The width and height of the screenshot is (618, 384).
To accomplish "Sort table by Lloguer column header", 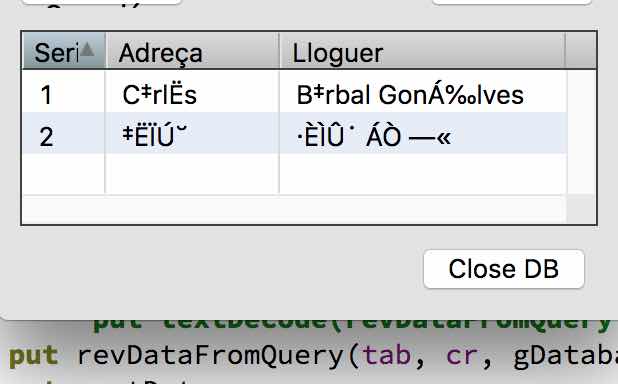I will click(x=423, y=51).
